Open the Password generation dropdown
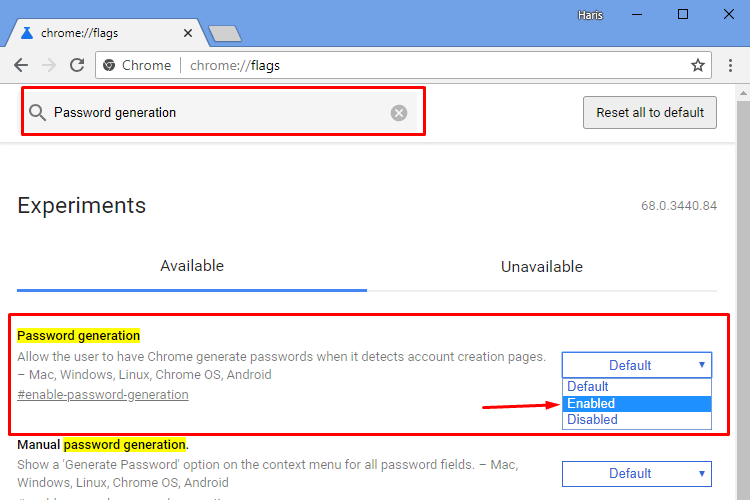 click(637, 366)
